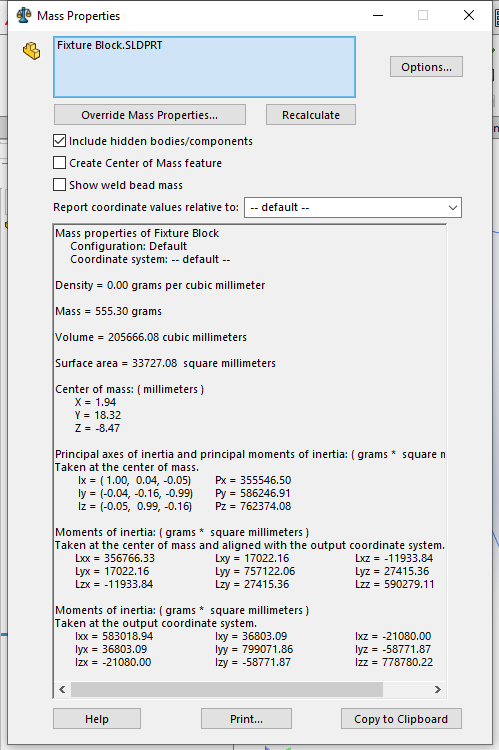Click center of mass 'Z = -8.47' value
The width and height of the screenshot is (499, 750).
pos(97,428)
